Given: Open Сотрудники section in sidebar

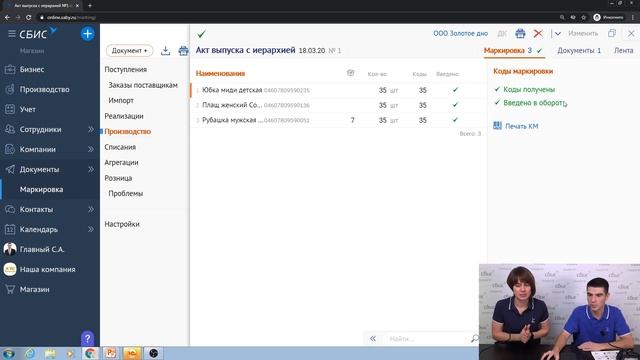Looking at the screenshot, I should [x=40, y=129].
